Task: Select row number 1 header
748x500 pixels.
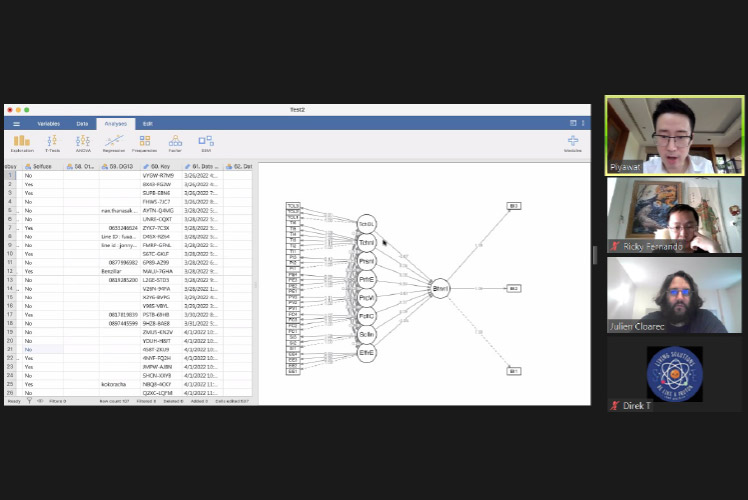Action: tap(10, 175)
